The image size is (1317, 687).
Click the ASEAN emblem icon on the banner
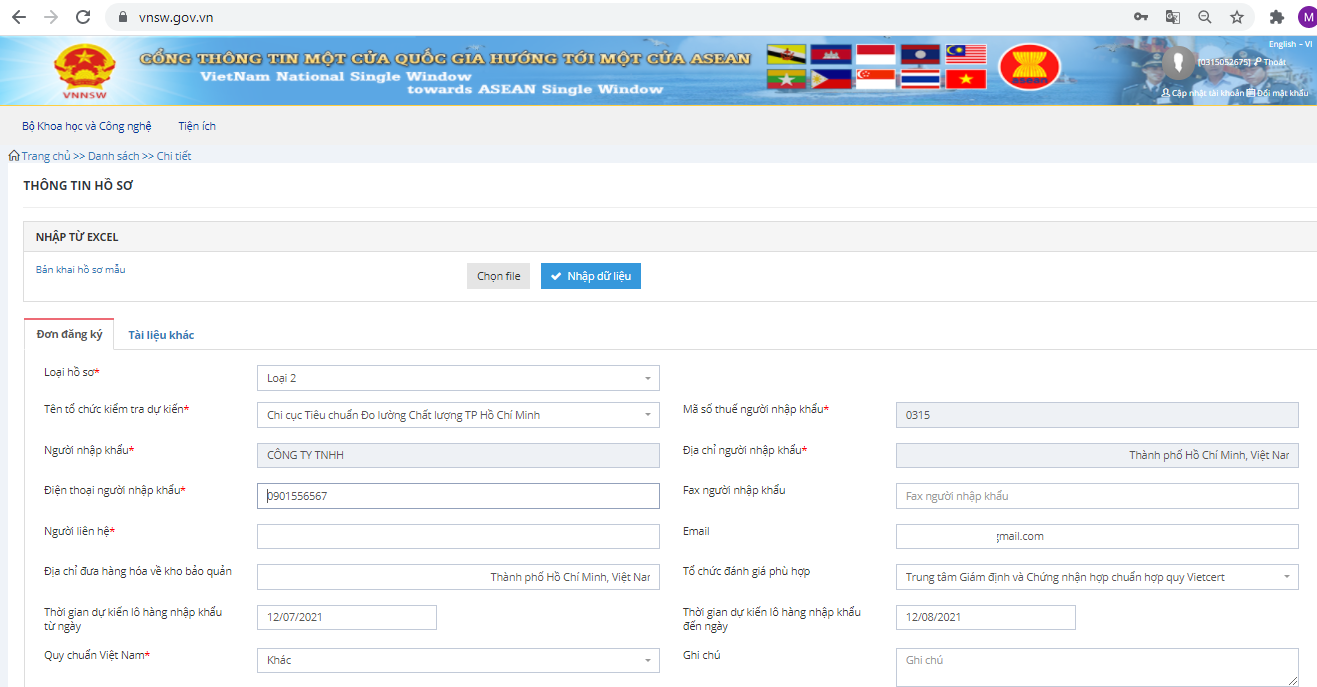click(1029, 67)
